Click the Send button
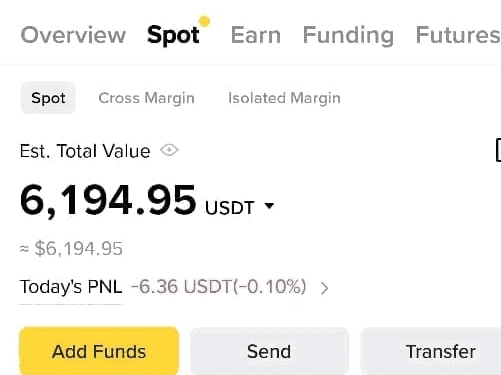This screenshot has height=375, width=501. (269, 351)
